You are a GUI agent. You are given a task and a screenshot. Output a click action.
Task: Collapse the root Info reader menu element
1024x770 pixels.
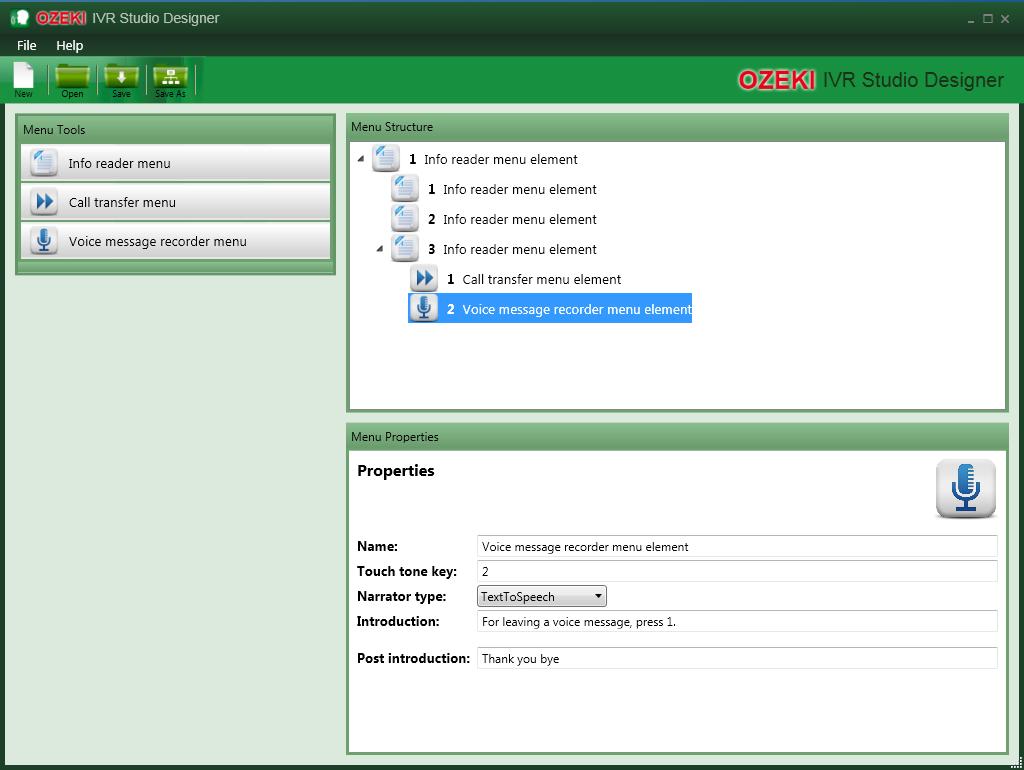click(x=361, y=159)
